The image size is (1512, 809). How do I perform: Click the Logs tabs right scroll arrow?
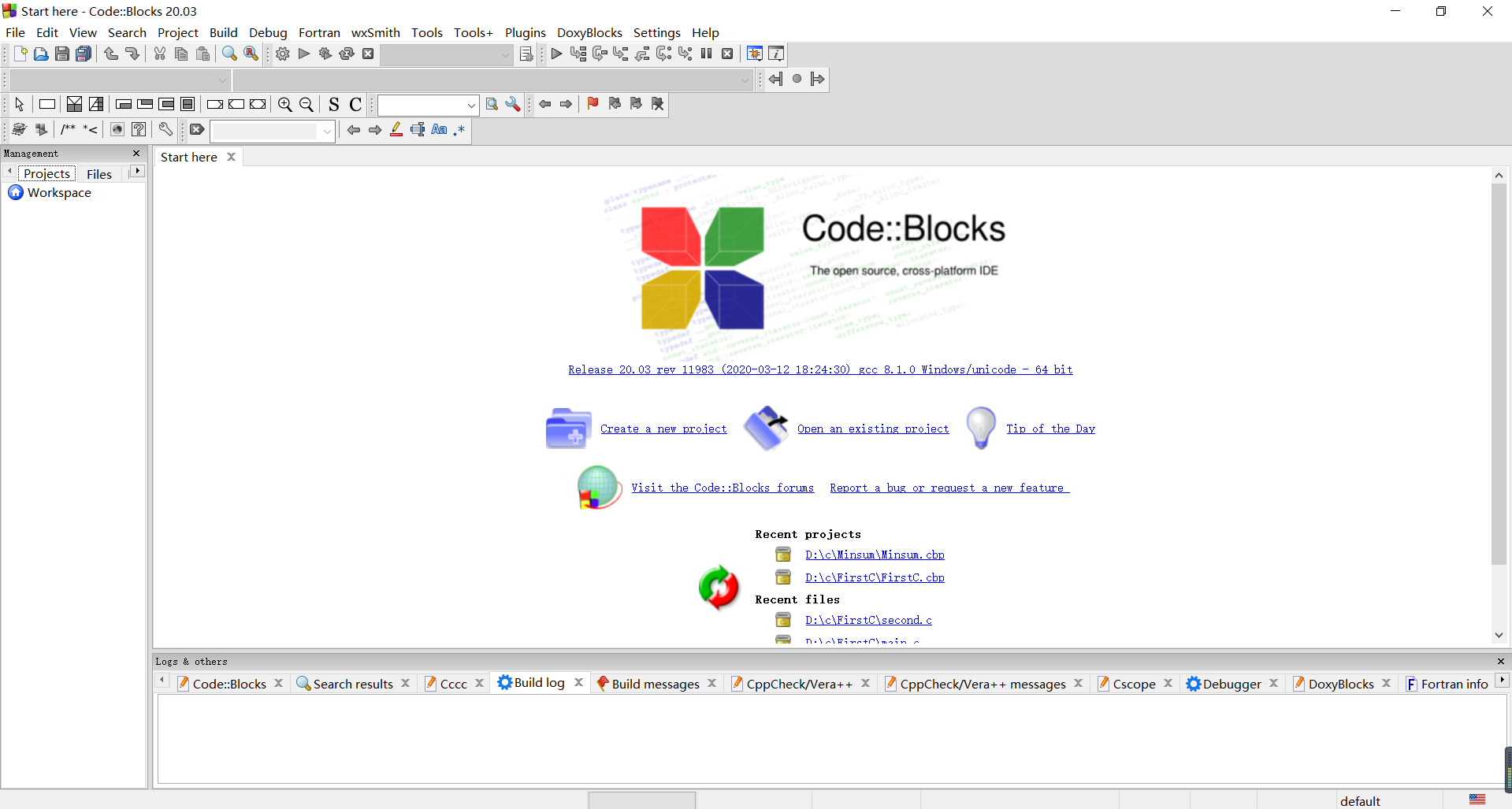pyautogui.click(x=1502, y=680)
